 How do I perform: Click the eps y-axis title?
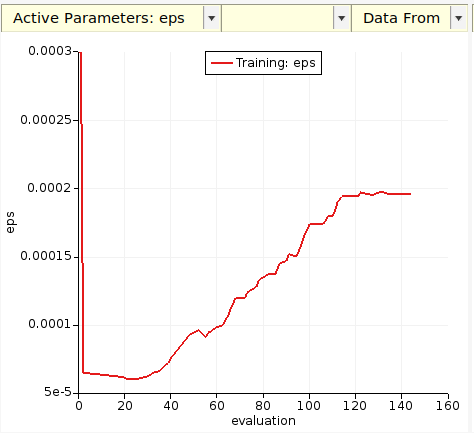tap(10, 222)
